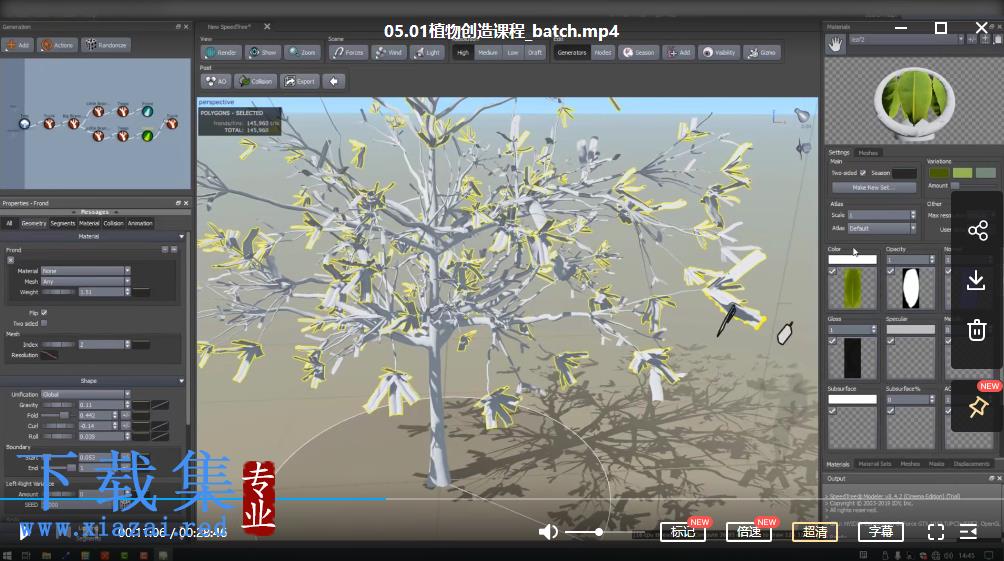Click the AO post button
Screen dimensions: 1004x561
coord(216,81)
